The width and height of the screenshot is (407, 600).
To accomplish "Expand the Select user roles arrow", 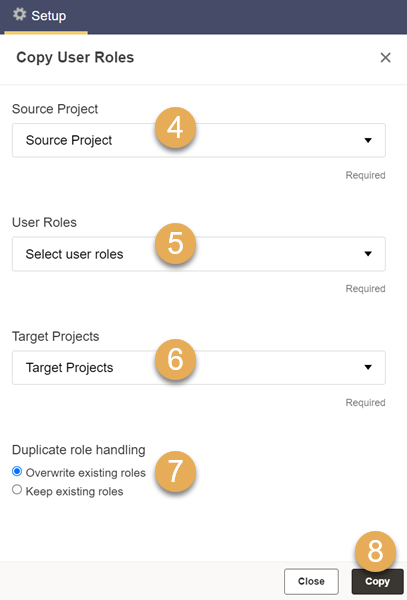I will (x=368, y=254).
